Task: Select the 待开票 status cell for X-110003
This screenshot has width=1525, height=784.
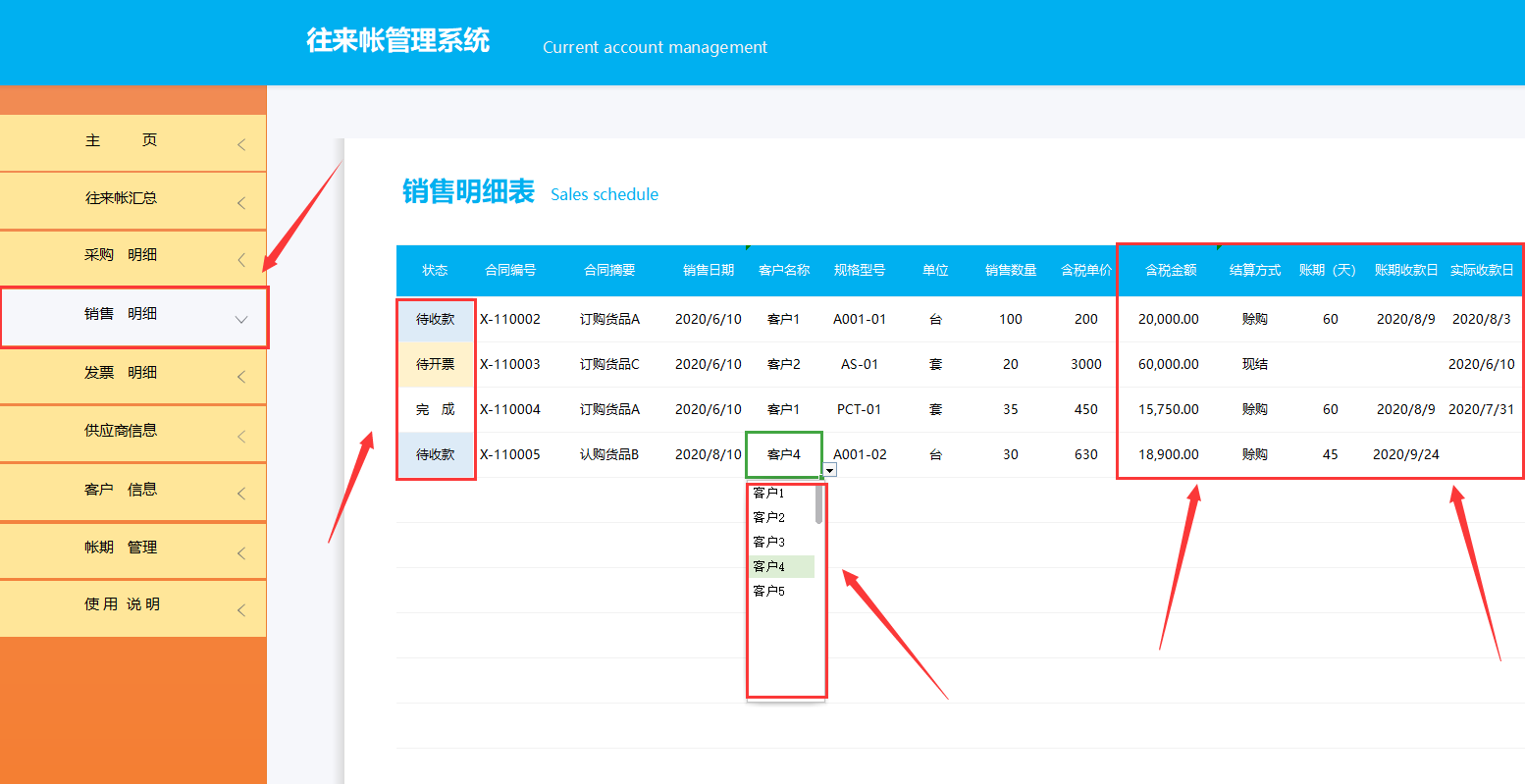Action: point(436,363)
